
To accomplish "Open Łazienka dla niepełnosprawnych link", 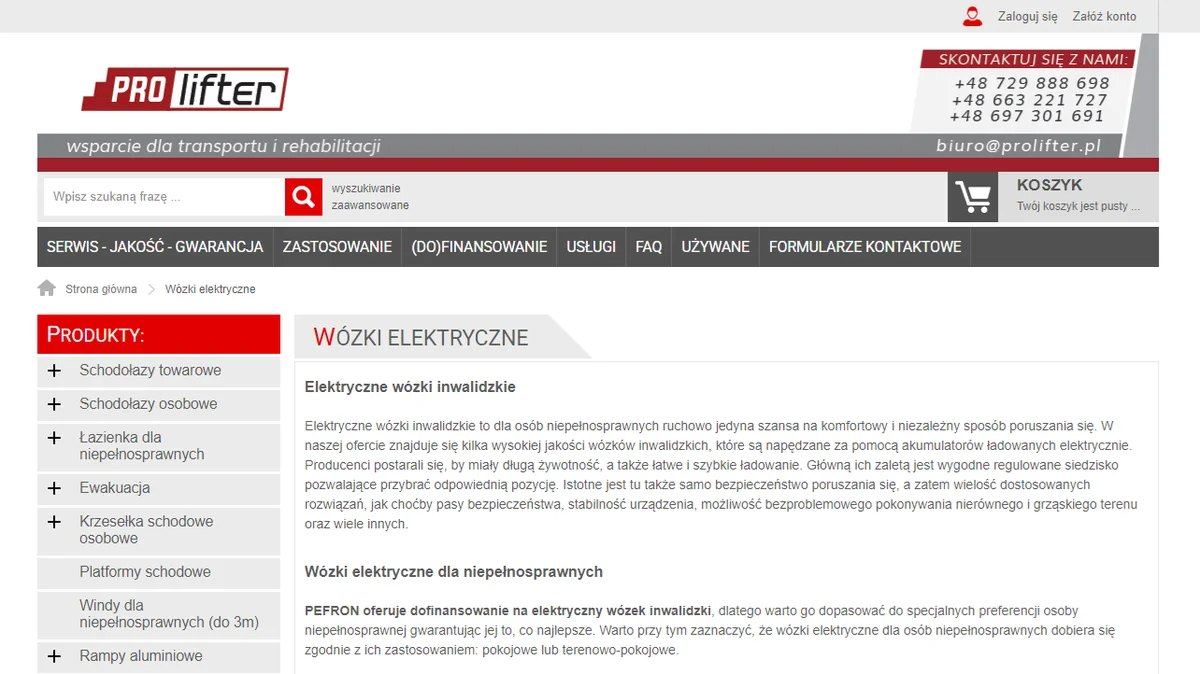I will [x=142, y=446].
